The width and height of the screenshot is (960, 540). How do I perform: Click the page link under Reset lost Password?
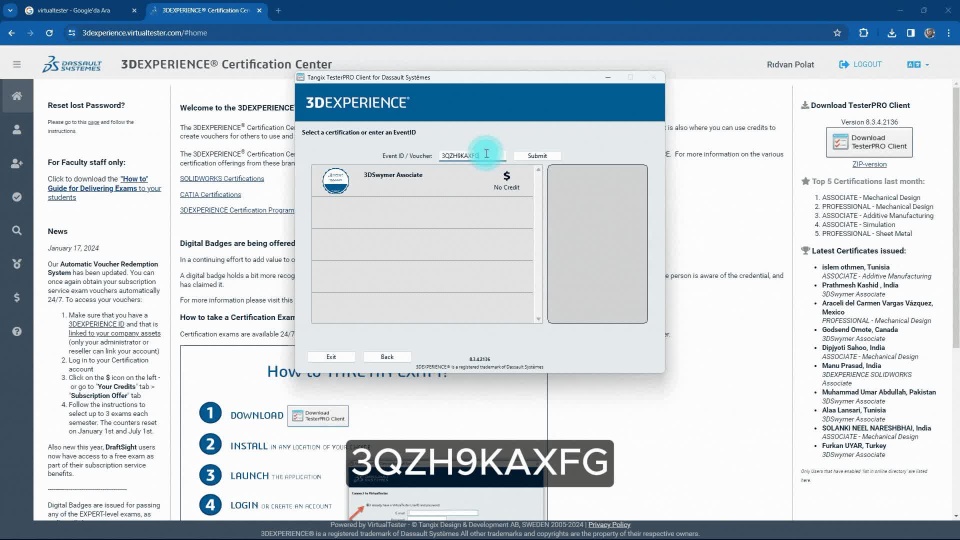(93, 122)
